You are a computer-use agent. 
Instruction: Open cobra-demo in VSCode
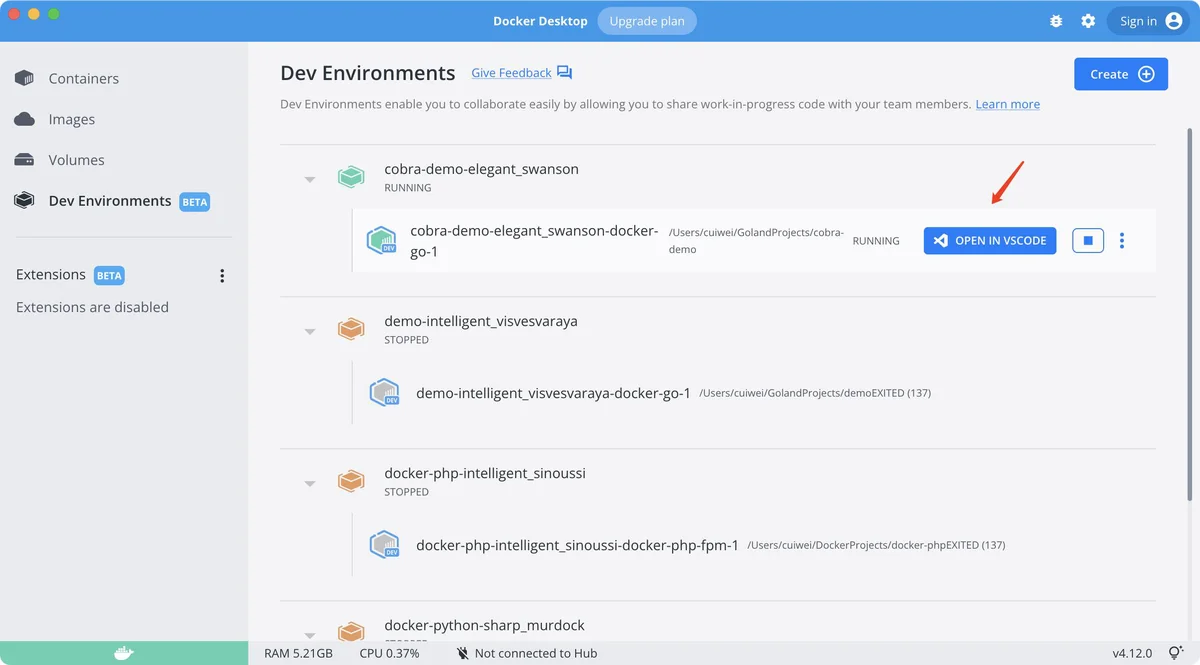(x=990, y=241)
